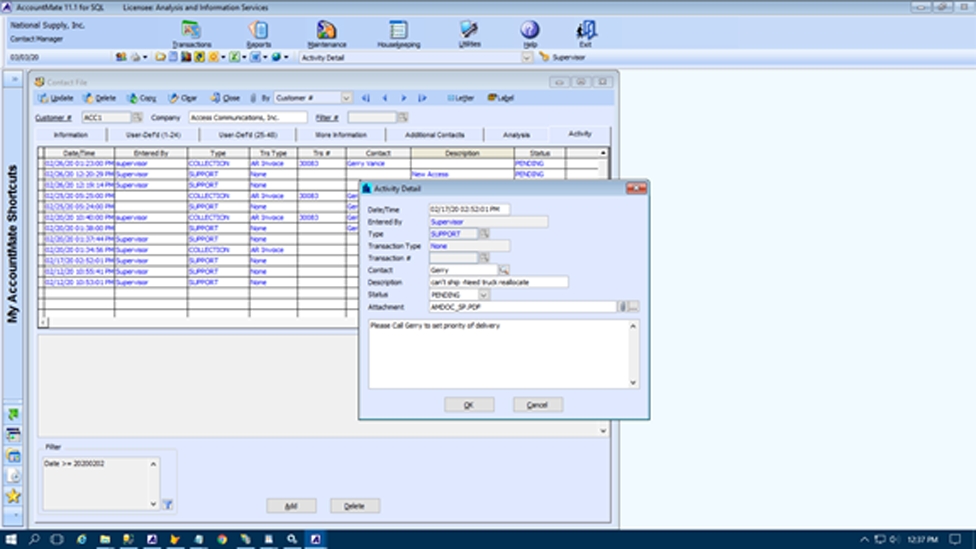976x549 pixels.
Task: Click the favorites star in shortcuts sidebar
Action: click(x=13, y=496)
